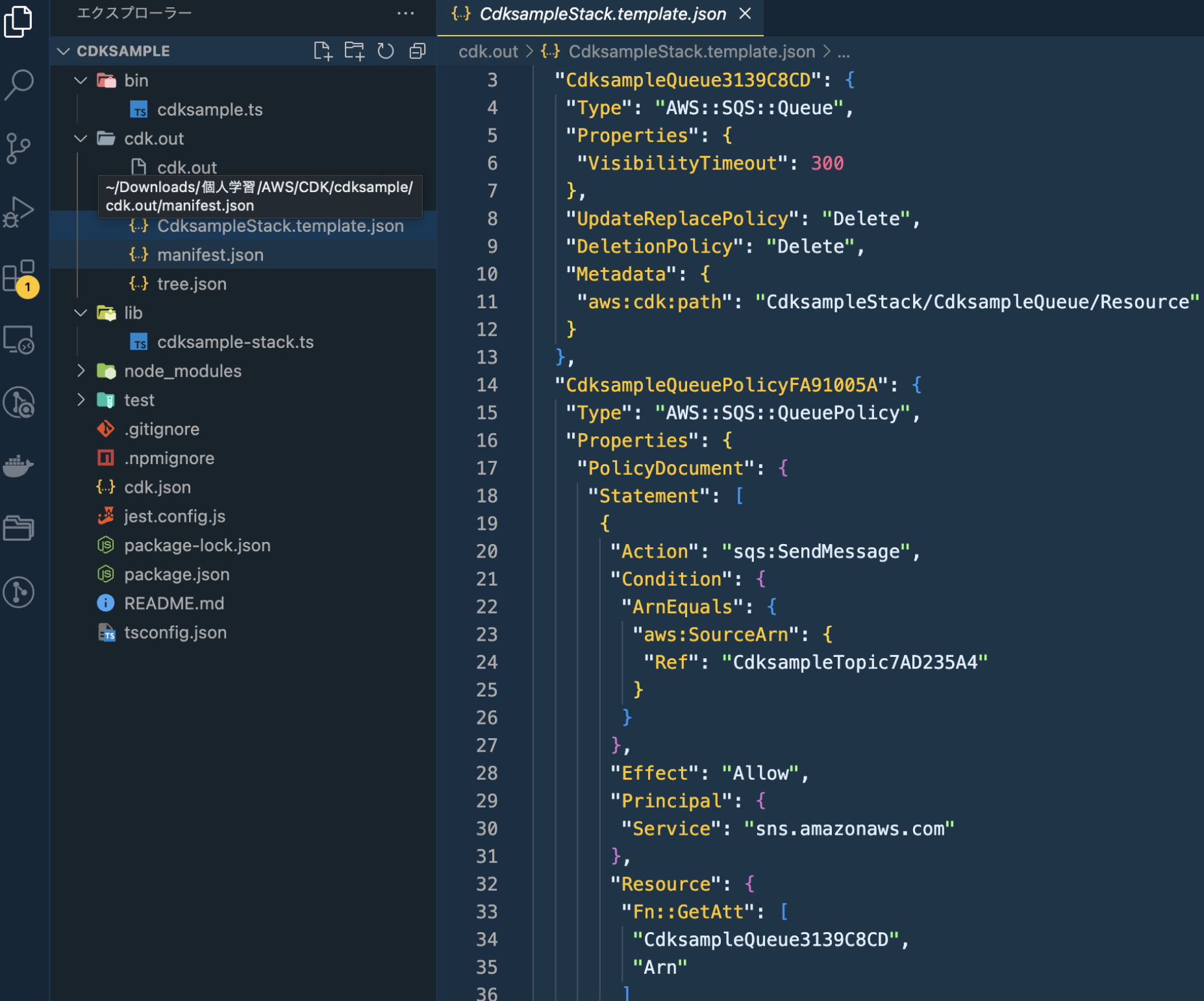Expand the node_modules folder
Image resolution: width=1204 pixels, height=1001 pixels.
coord(81,371)
